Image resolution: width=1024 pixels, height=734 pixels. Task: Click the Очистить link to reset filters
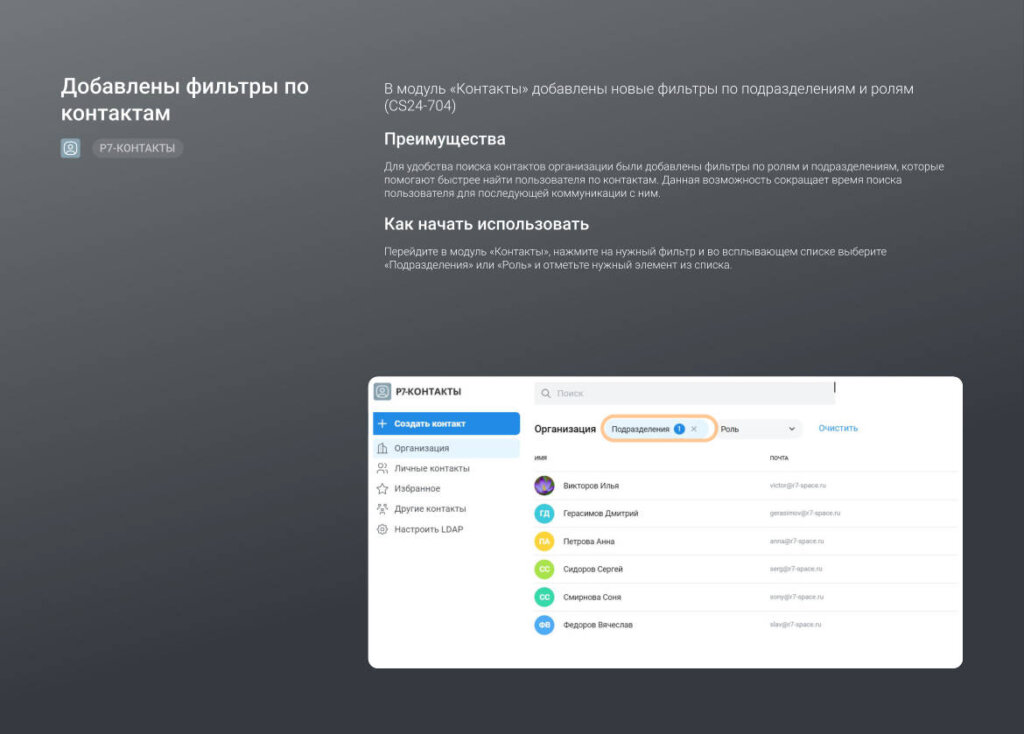[838, 428]
